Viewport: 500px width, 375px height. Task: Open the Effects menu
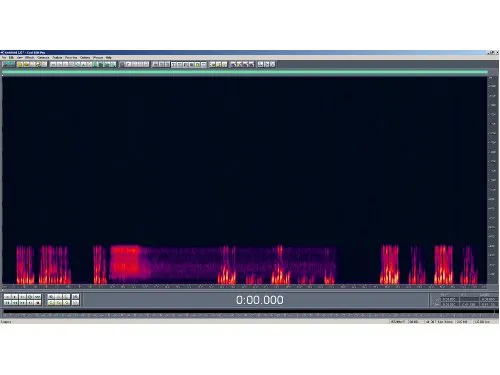point(30,58)
